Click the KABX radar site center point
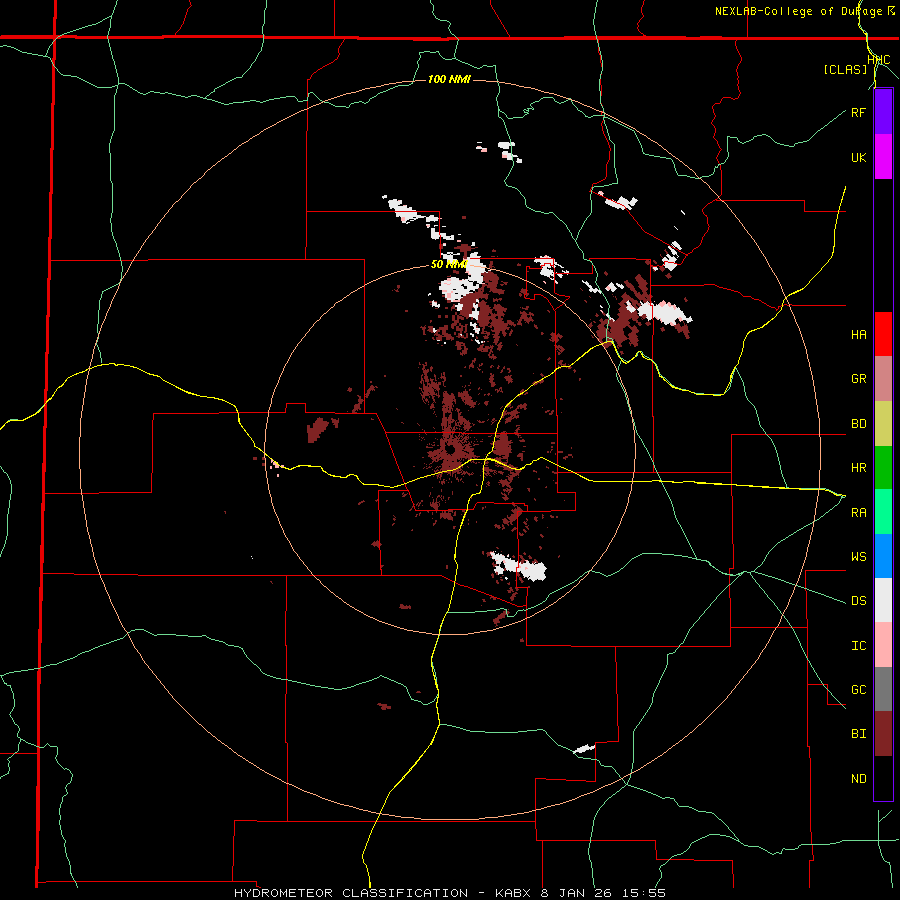 (x=451, y=450)
